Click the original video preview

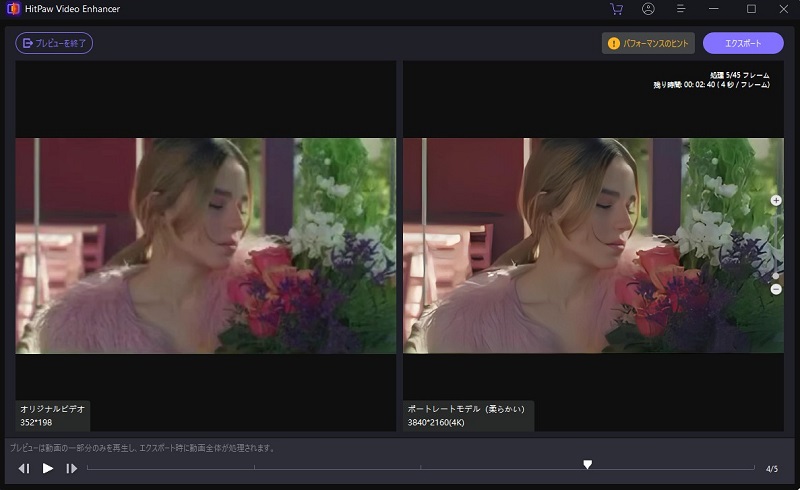(x=206, y=246)
